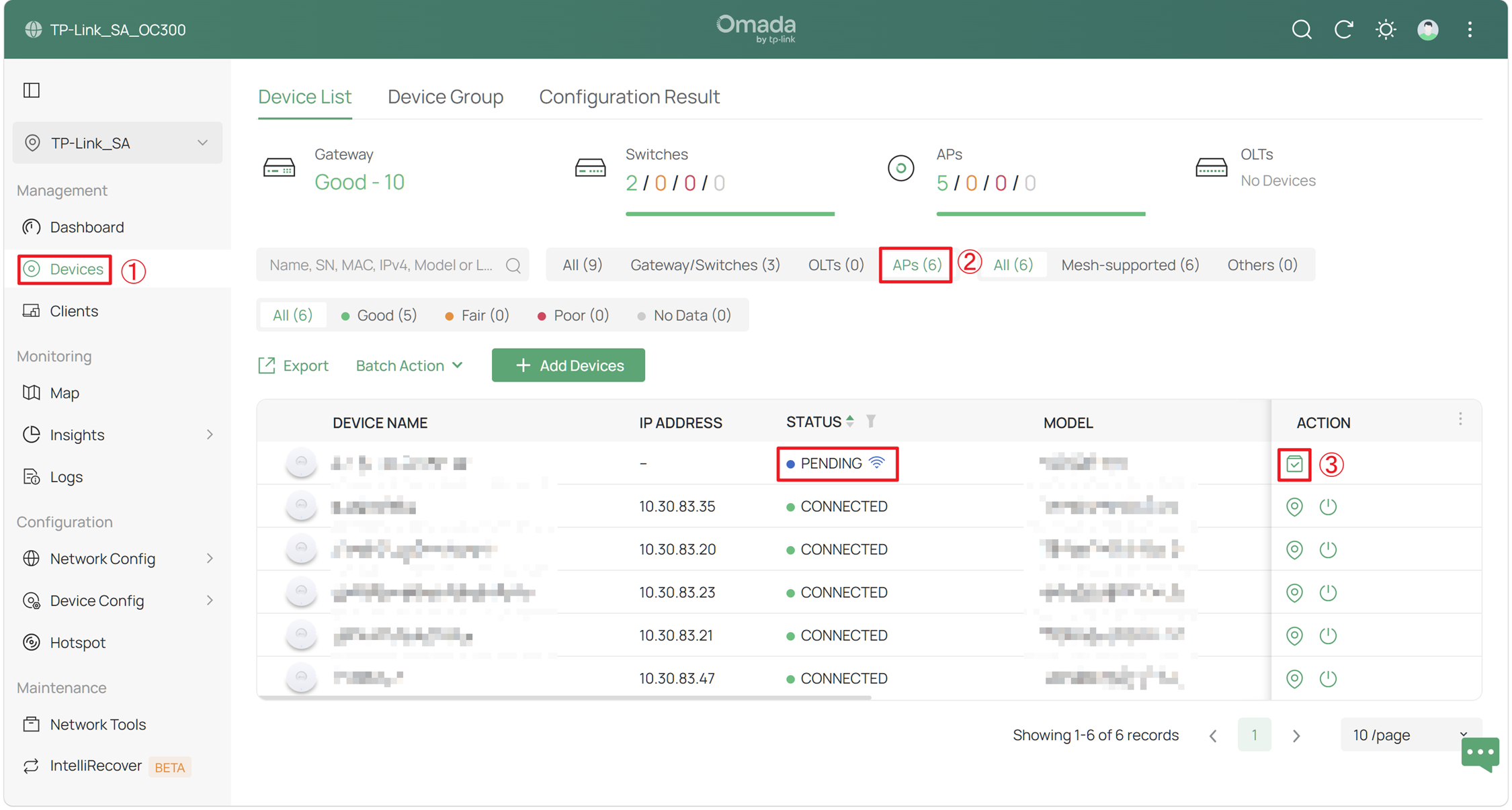Select the Mesh-supported (6) sub-filter
The height and width of the screenshot is (810, 1512).
point(1130,265)
